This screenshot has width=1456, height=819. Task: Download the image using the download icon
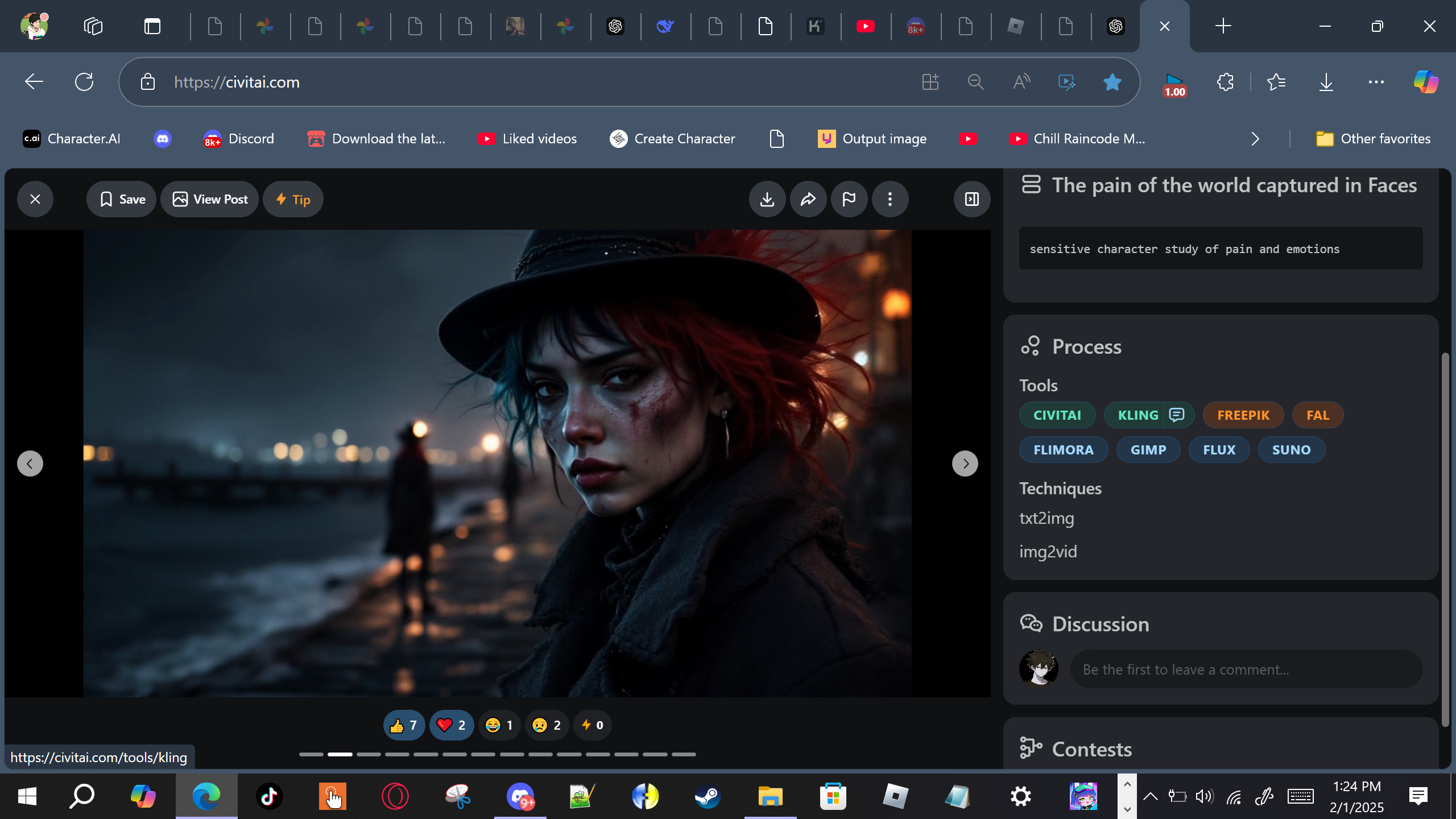tap(767, 199)
